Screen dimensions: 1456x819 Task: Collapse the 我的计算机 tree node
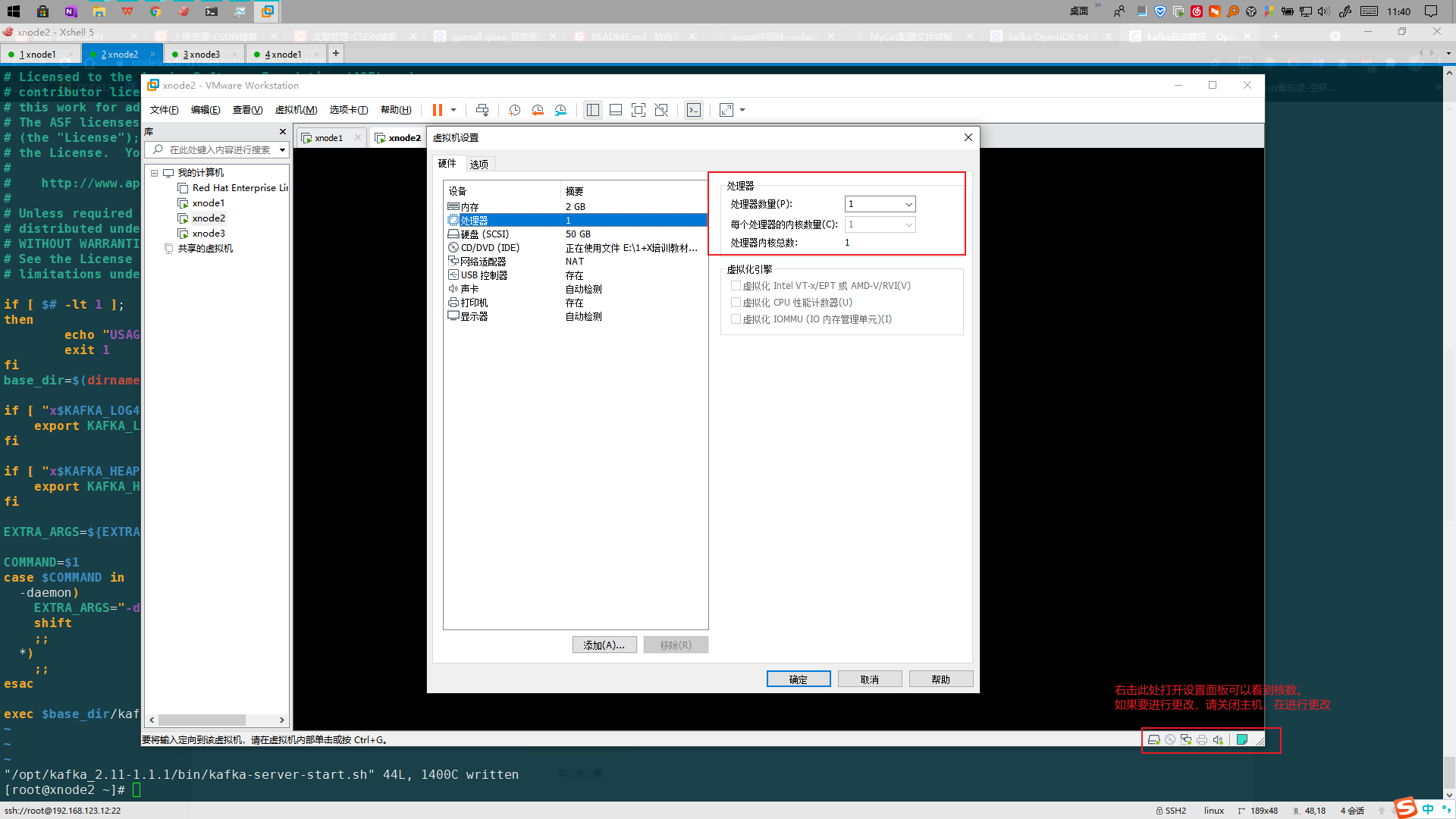[155, 173]
